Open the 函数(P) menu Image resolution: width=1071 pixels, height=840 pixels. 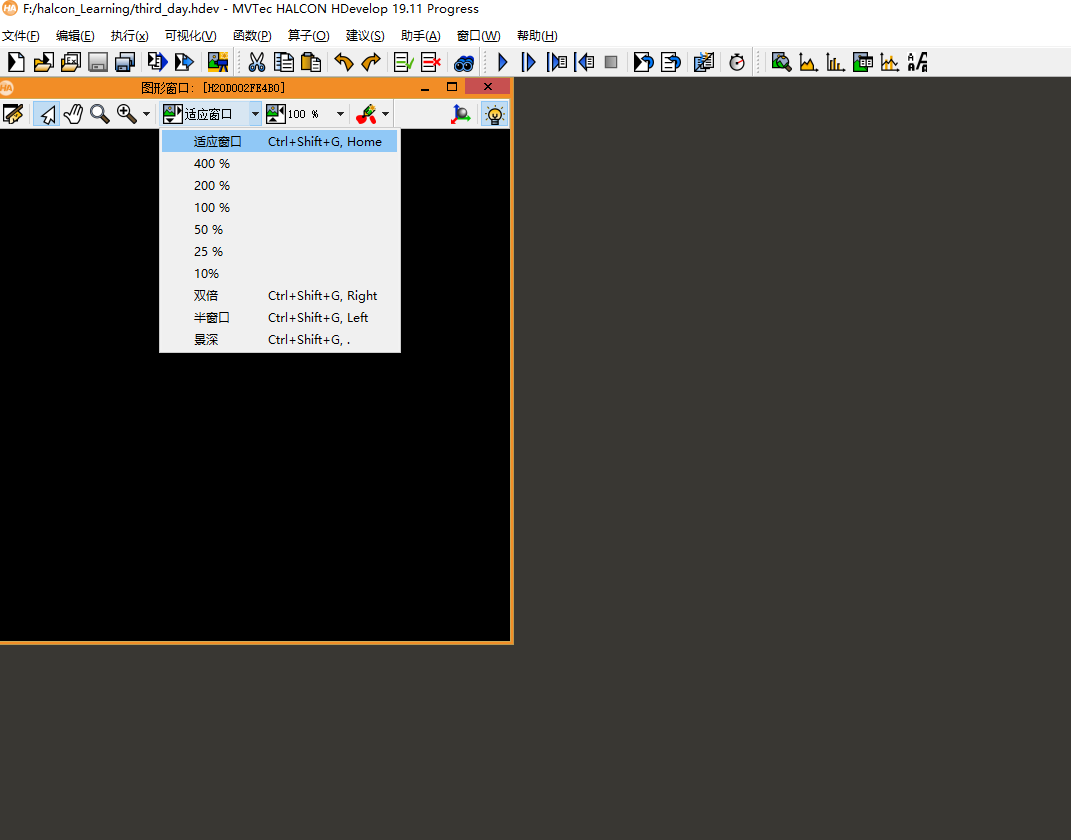(252, 36)
